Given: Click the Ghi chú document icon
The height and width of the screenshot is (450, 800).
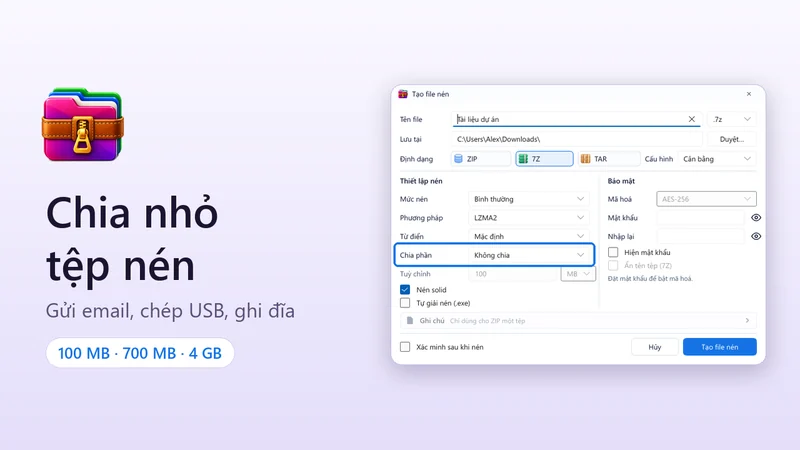Looking at the screenshot, I should click(x=410, y=320).
